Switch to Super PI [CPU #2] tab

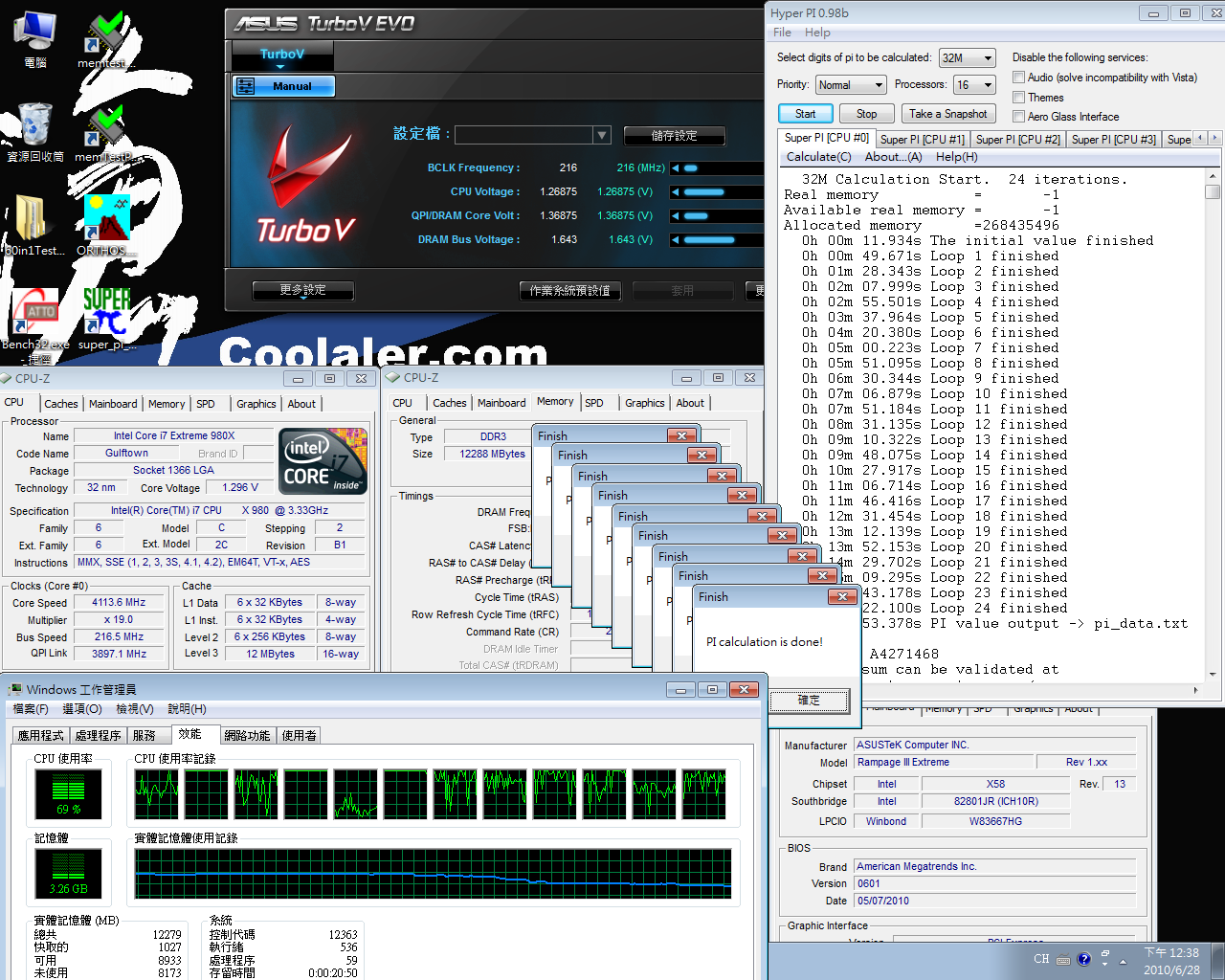(x=1018, y=140)
